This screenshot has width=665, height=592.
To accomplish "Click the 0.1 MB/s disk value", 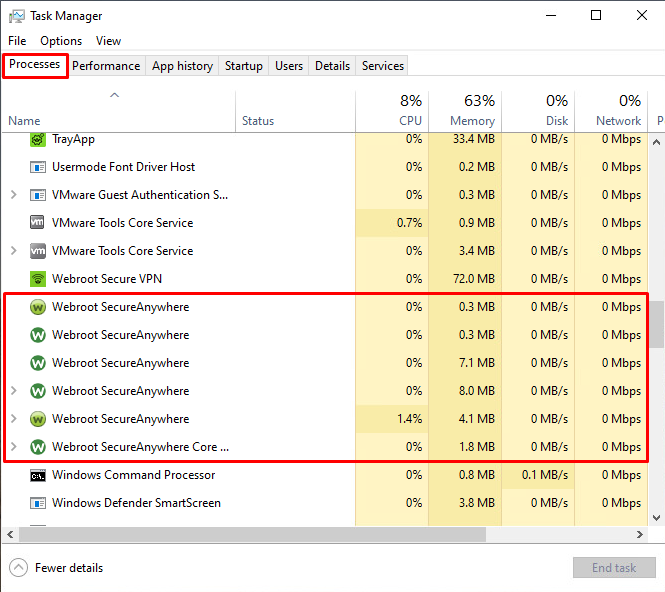I will (x=545, y=475).
